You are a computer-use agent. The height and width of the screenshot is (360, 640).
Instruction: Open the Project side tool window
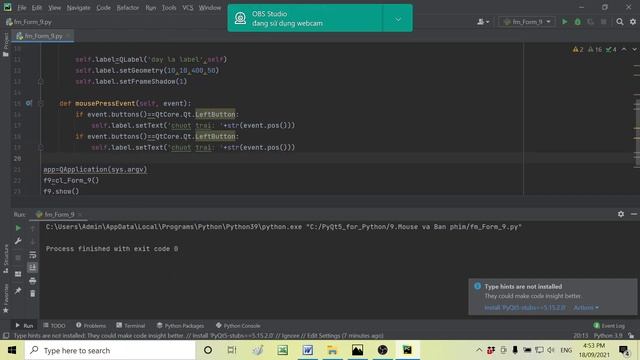6,45
